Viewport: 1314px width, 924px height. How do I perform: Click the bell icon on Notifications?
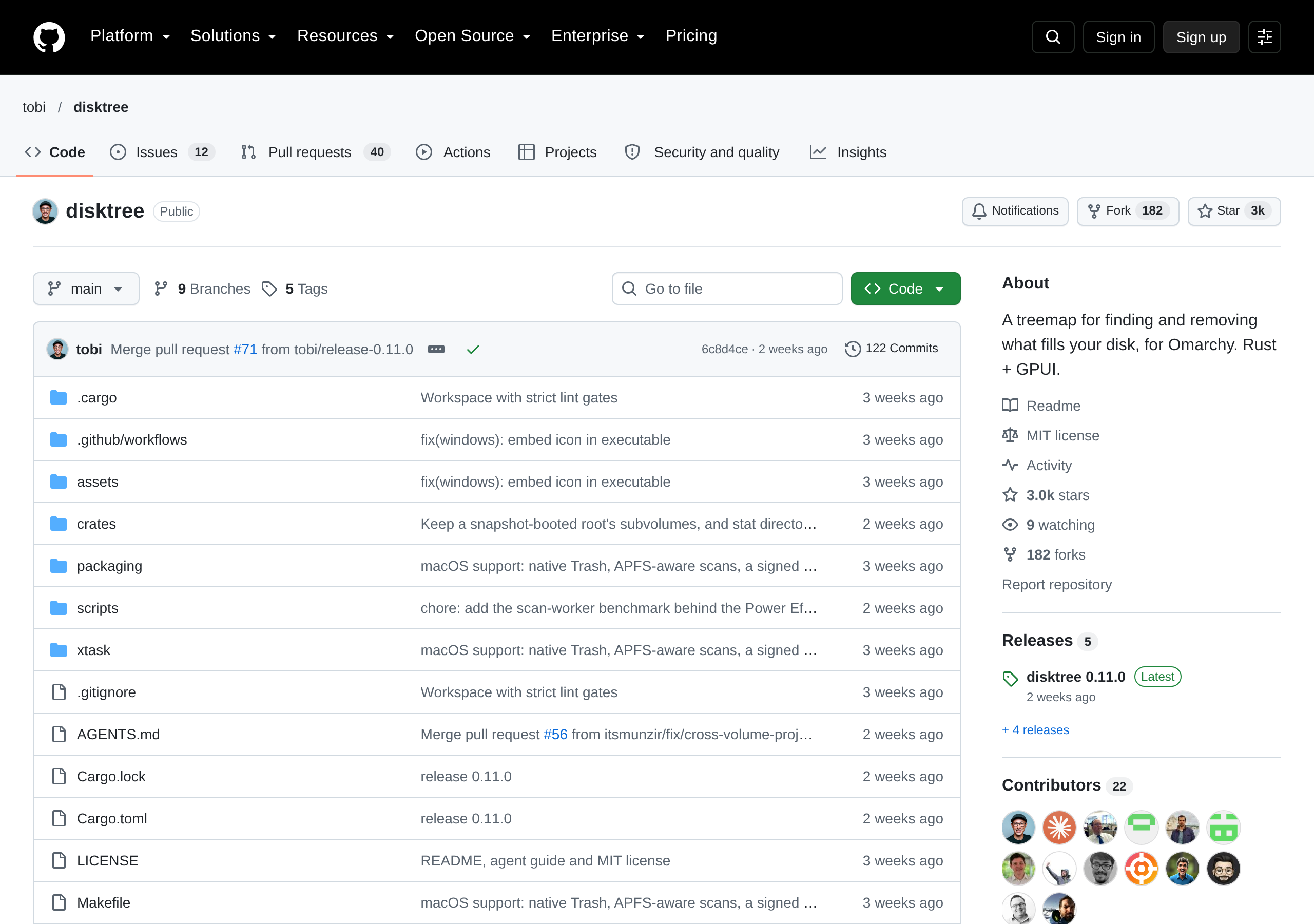[x=979, y=211]
